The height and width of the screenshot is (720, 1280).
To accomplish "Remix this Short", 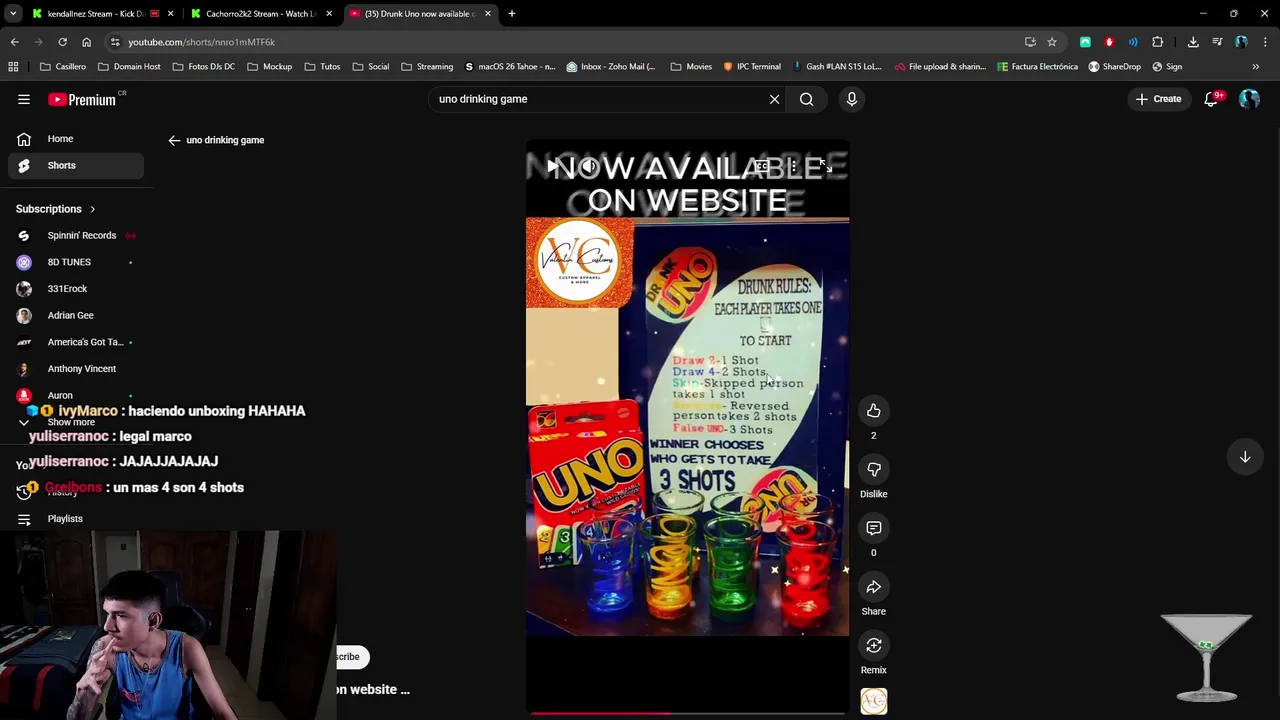I will click(874, 646).
